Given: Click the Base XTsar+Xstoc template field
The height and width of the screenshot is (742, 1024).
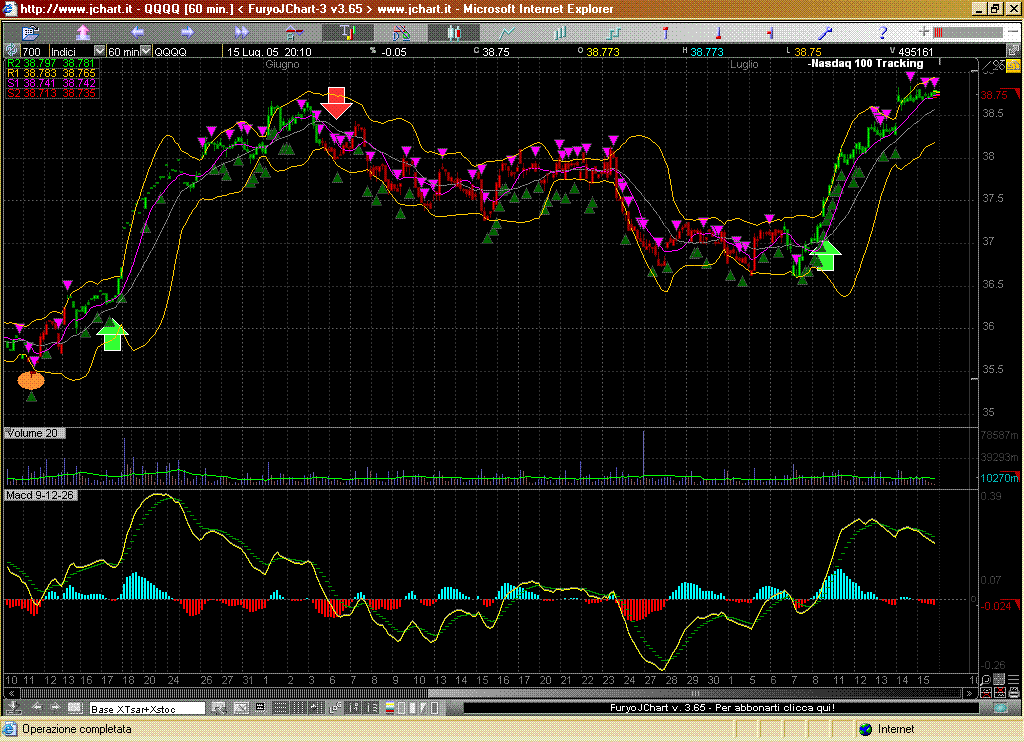Looking at the screenshot, I should pos(146,709).
